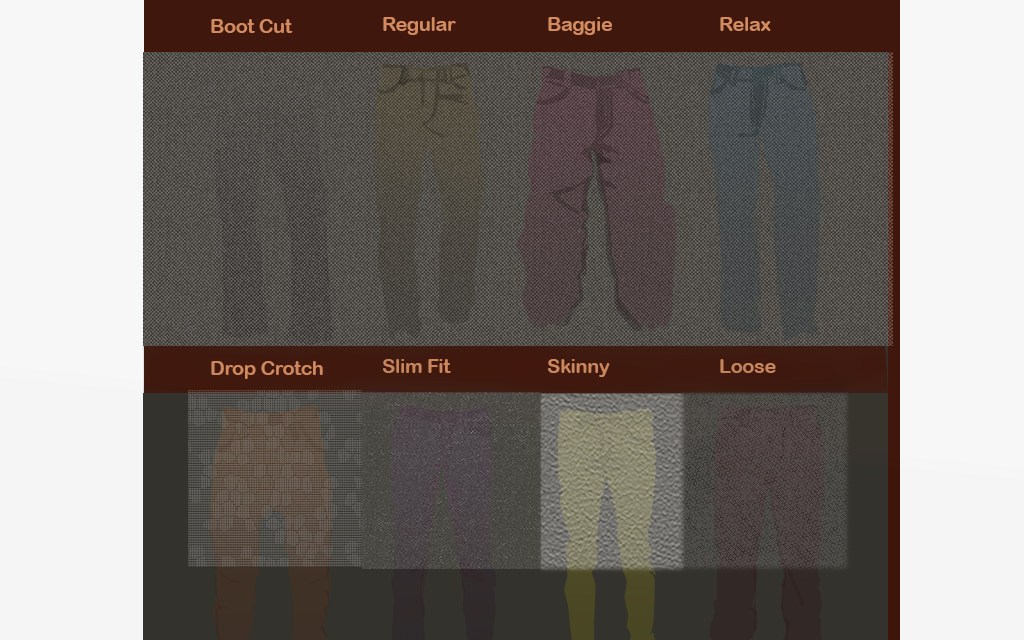Open the Regular style label
1024x640 pixels.
[x=418, y=25]
